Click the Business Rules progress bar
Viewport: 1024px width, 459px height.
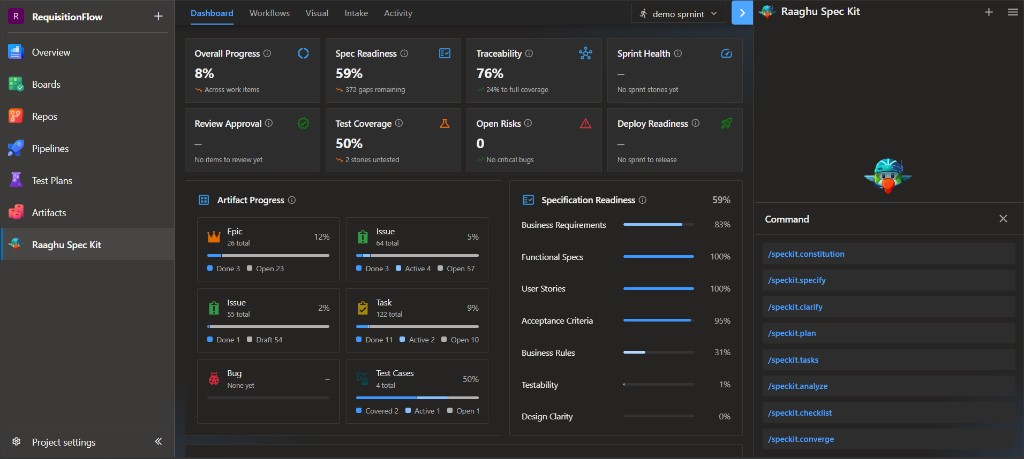pyautogui.click(x=658, y=353)
